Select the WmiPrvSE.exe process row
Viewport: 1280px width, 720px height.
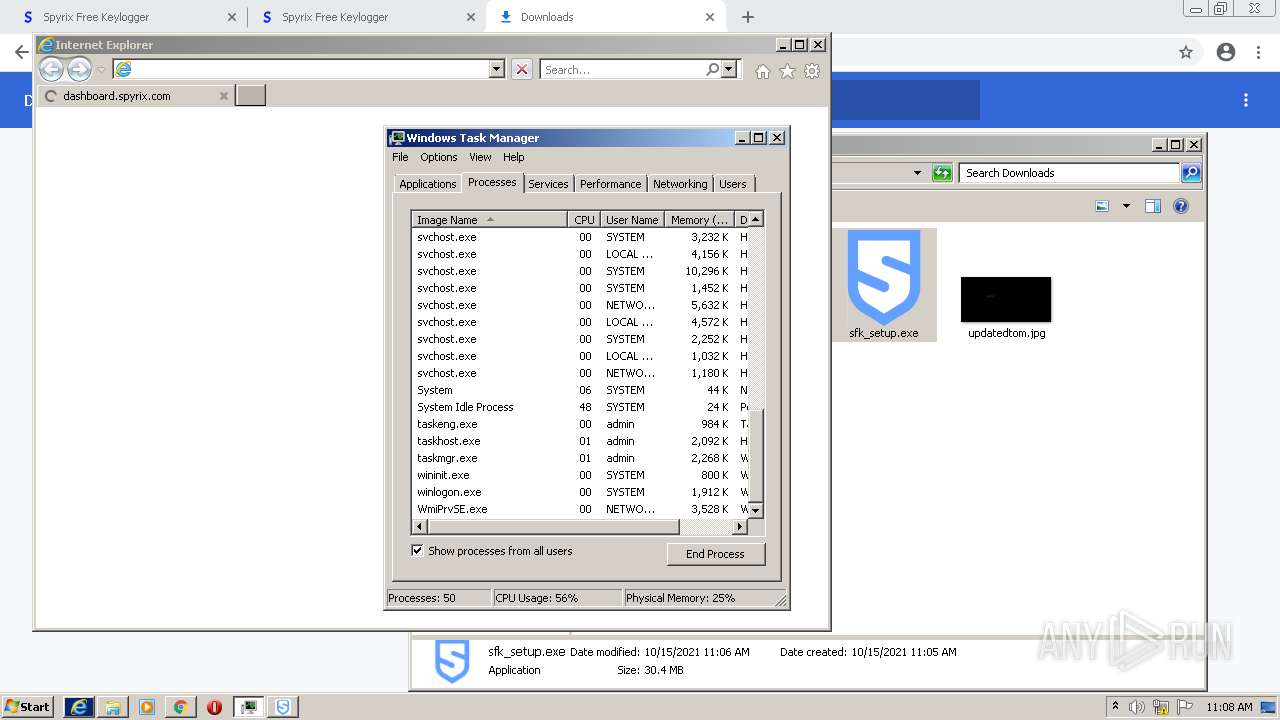[580, 509]
